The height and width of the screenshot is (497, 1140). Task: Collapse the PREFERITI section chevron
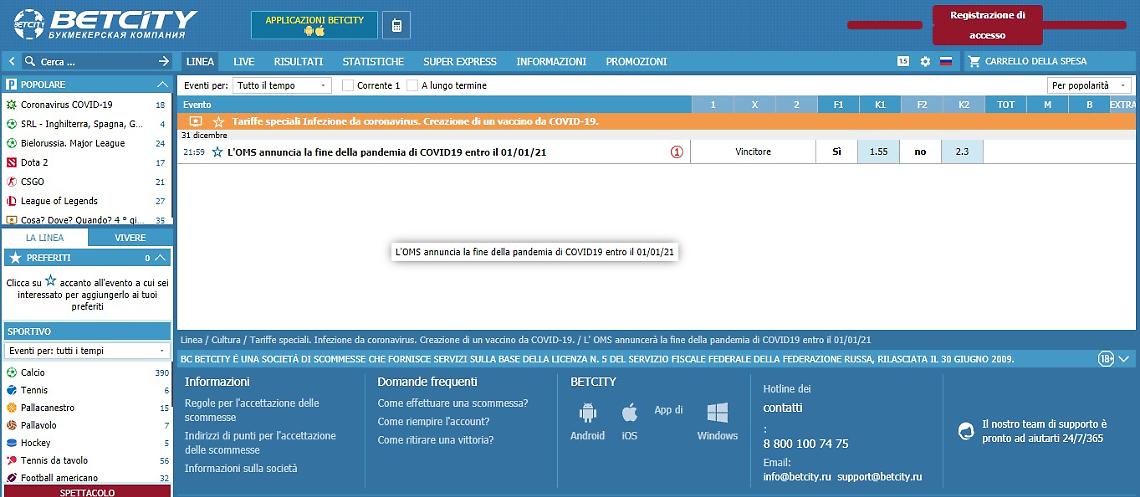coord(161,257)
